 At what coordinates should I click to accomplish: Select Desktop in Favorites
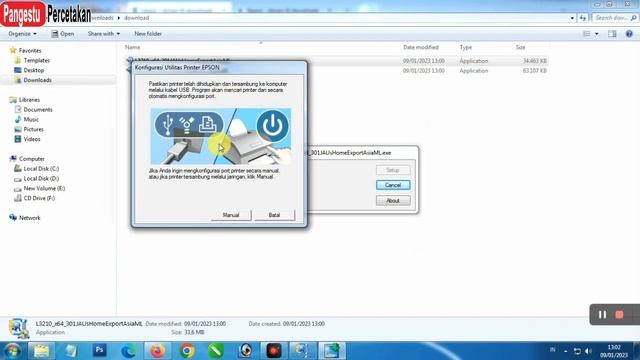(x=33, y=70)
